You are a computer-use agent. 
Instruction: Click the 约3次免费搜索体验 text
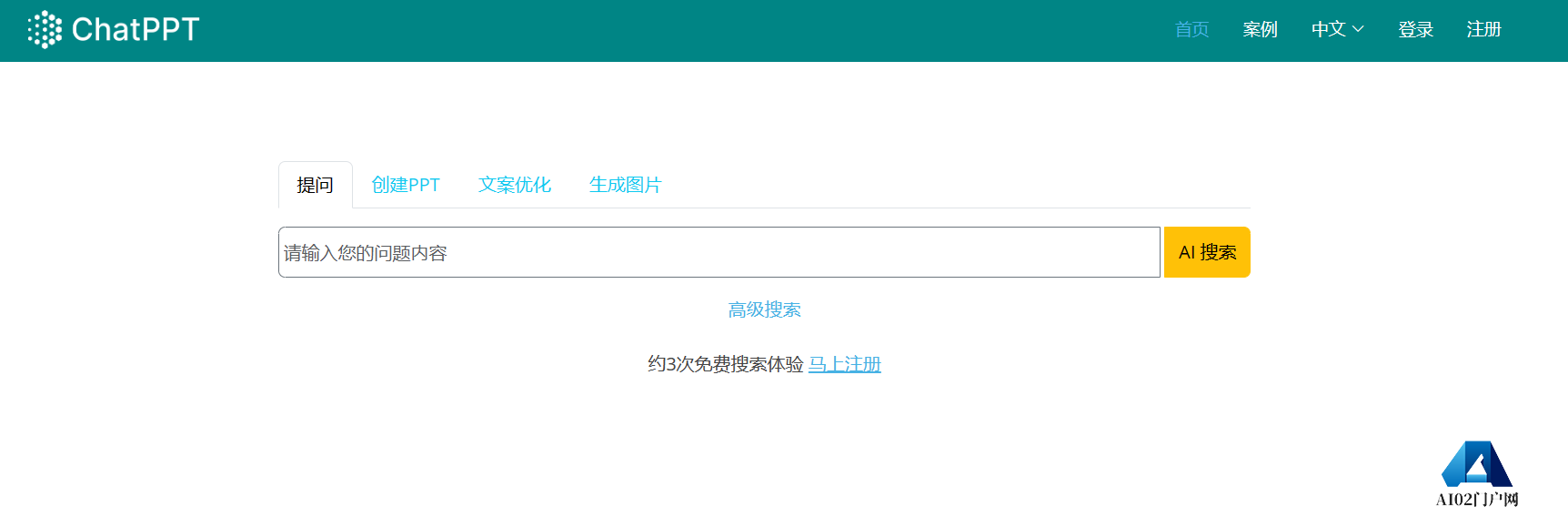(726, 364)
